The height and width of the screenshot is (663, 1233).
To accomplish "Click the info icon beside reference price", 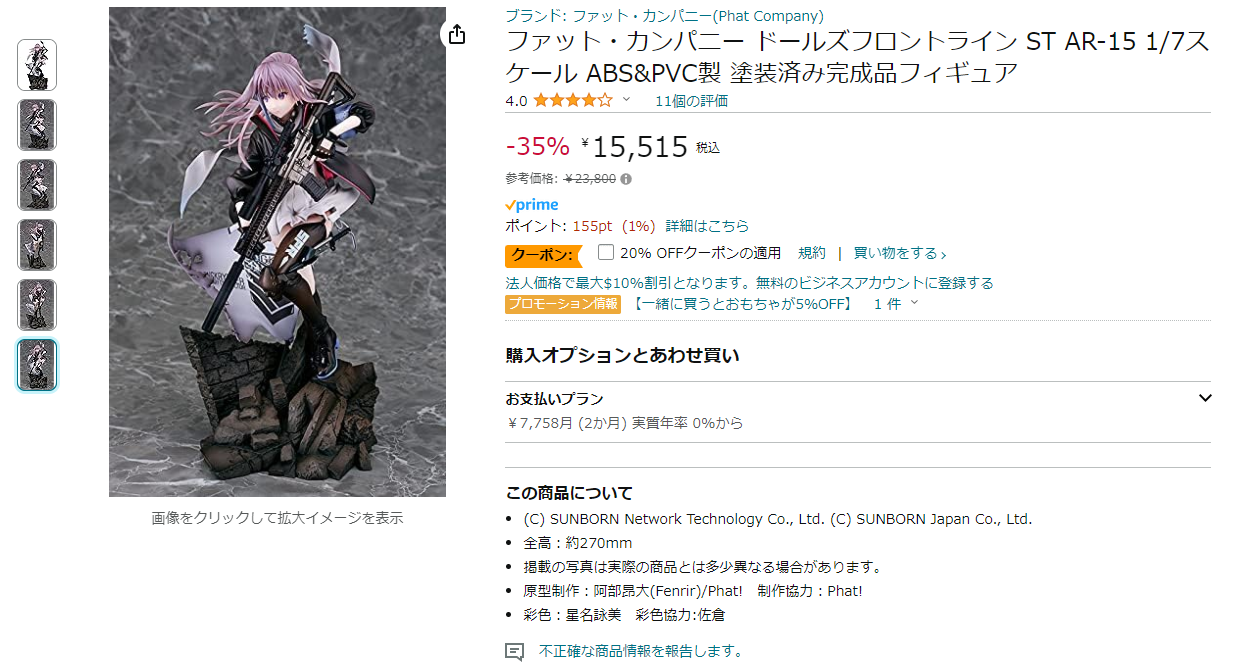I will (x=626, y=179).
